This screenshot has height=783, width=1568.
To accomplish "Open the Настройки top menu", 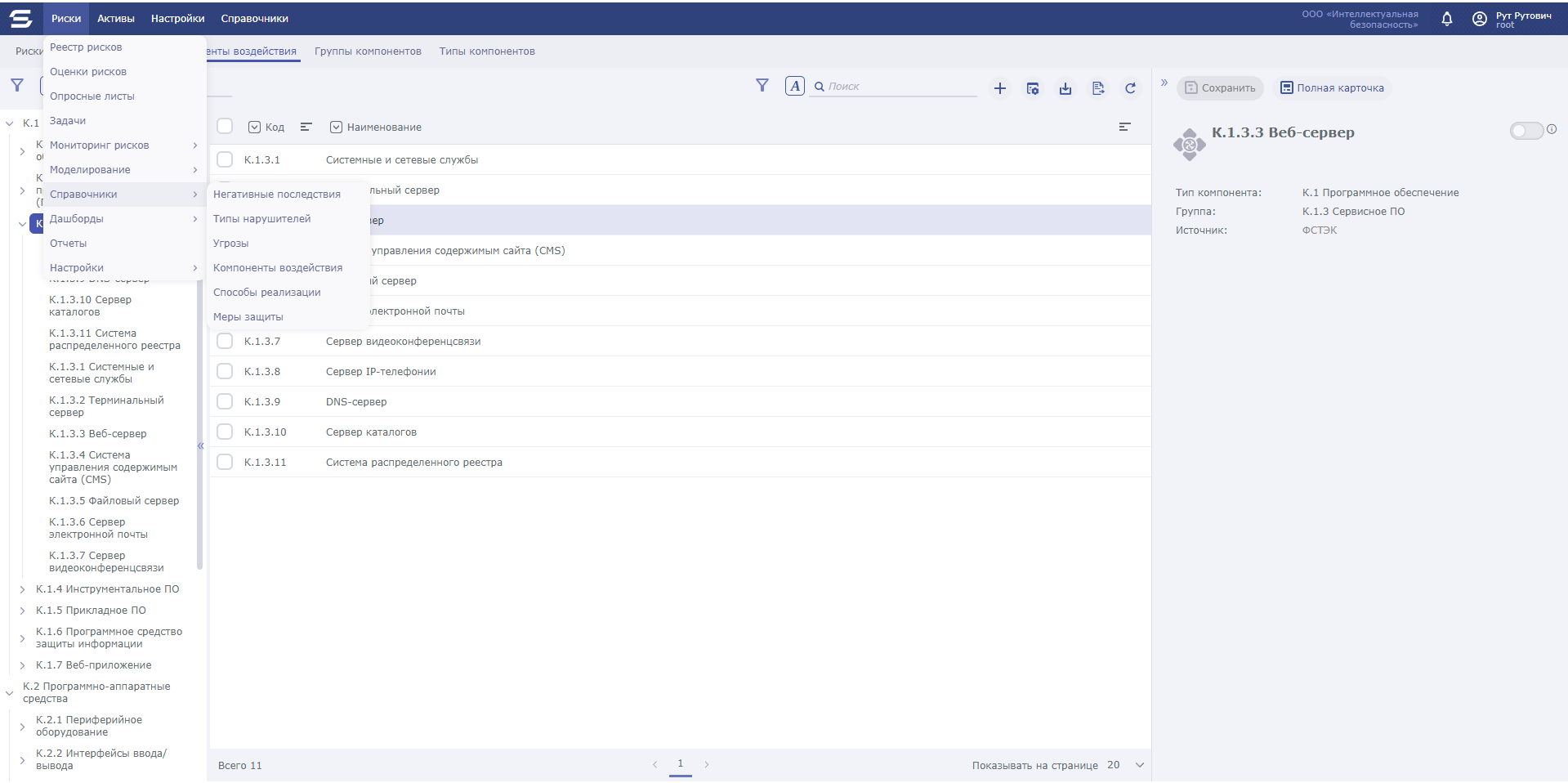I will (x=178, y=19).
